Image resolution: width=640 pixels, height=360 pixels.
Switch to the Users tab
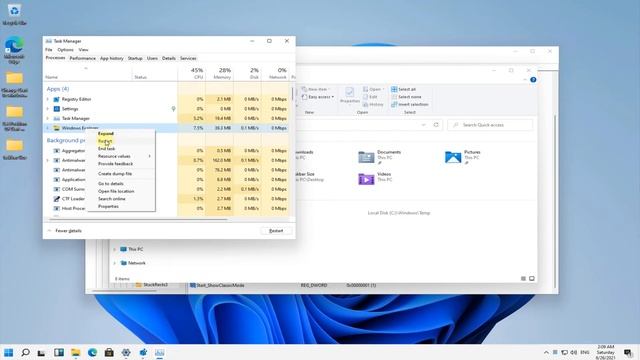[x=152, y=58]
